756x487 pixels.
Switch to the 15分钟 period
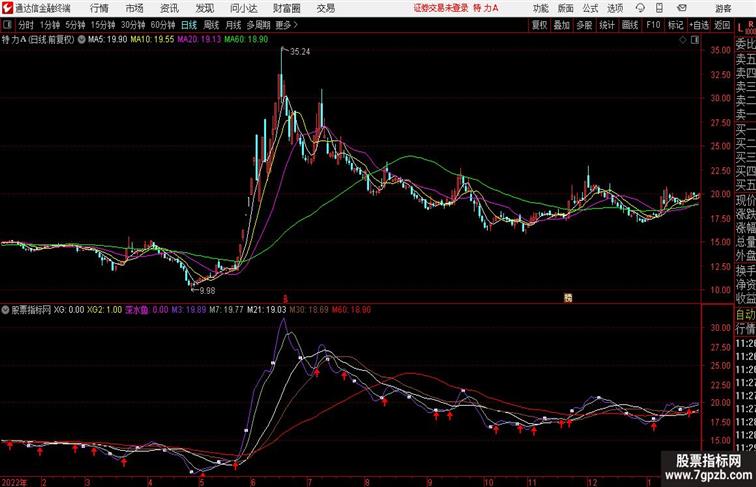tap(103, 25)
